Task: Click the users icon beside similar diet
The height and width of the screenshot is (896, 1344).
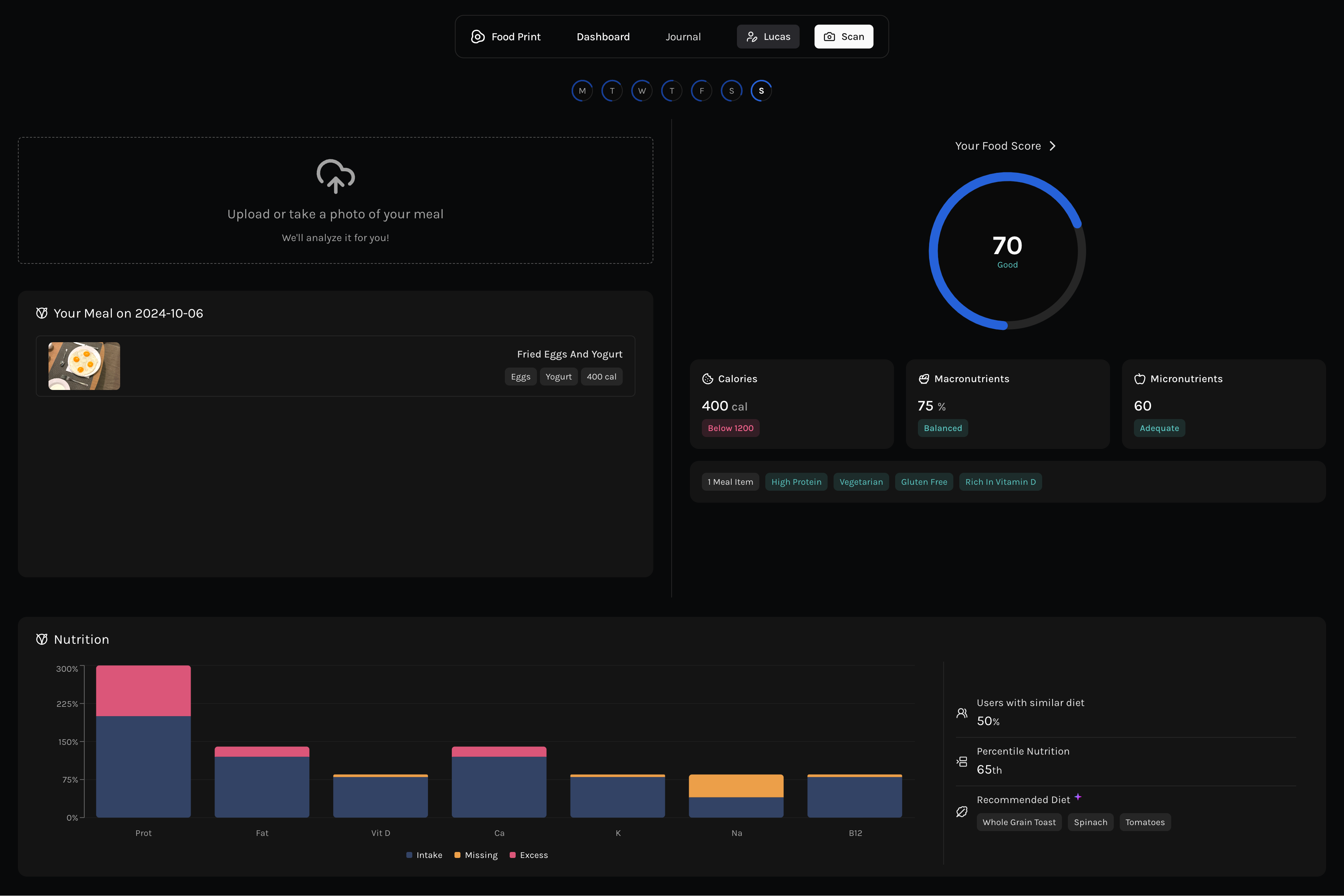Action: coord(962,712)
